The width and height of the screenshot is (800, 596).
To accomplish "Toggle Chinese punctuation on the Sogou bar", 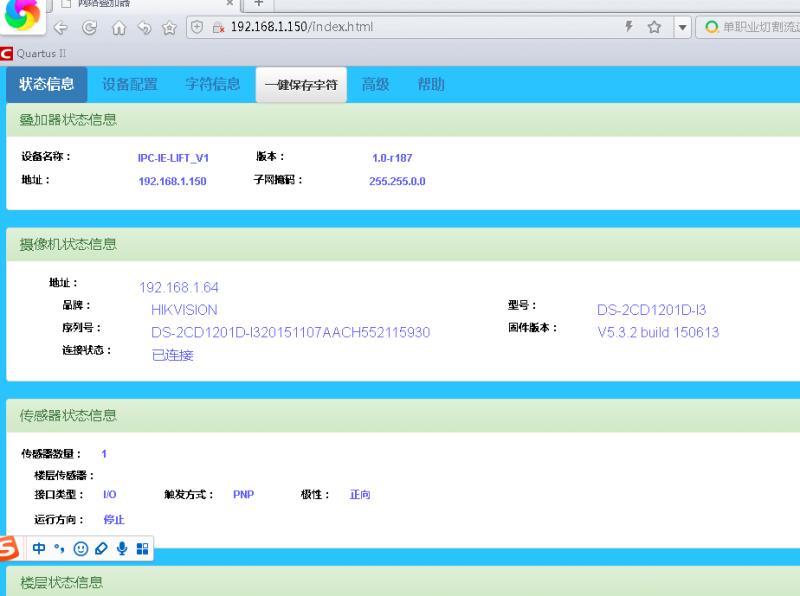I will pyautogui.click(x=58, y=548).
